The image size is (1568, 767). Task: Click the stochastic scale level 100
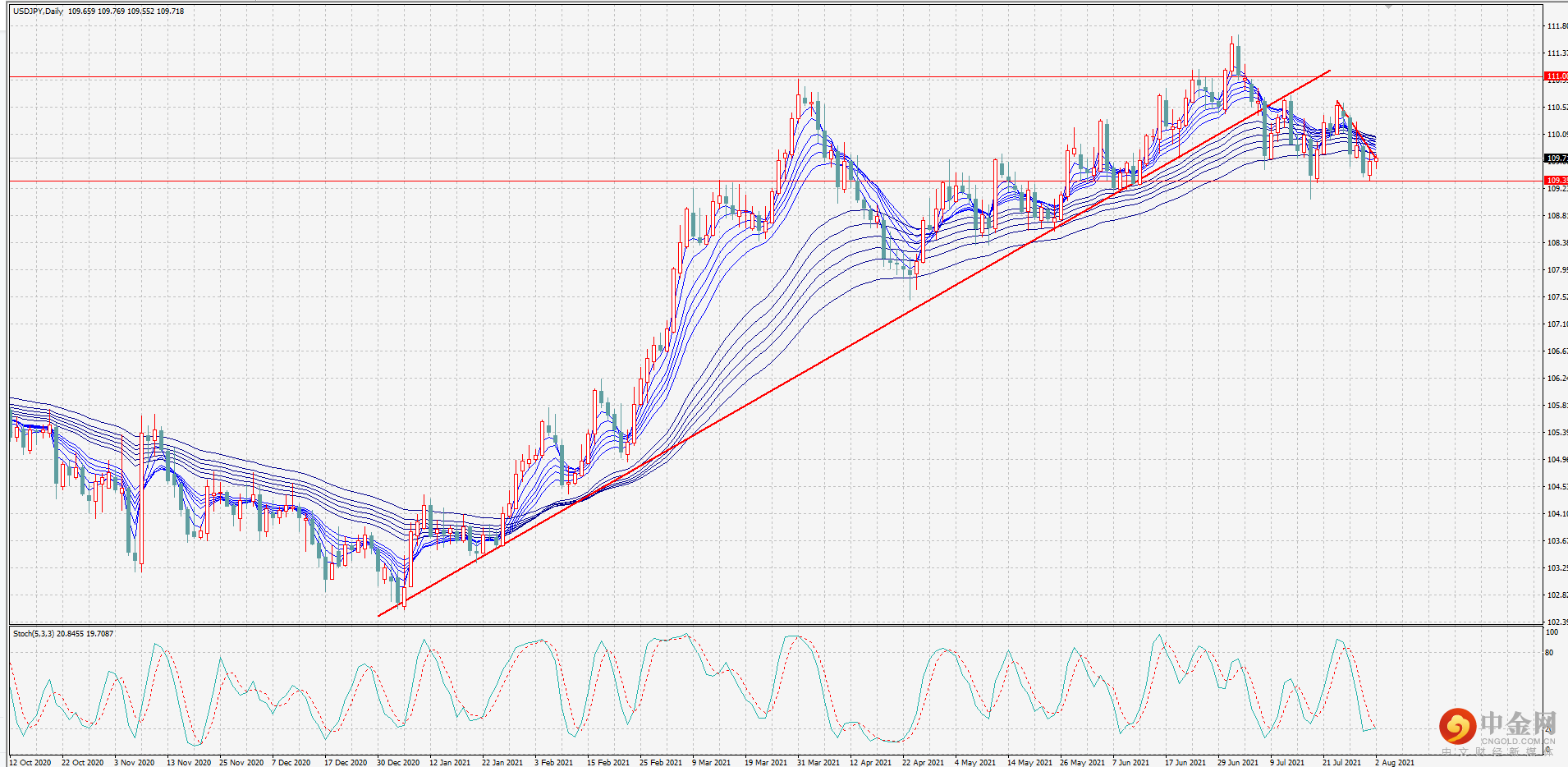pyautogui.click(x=1552, y=633)
